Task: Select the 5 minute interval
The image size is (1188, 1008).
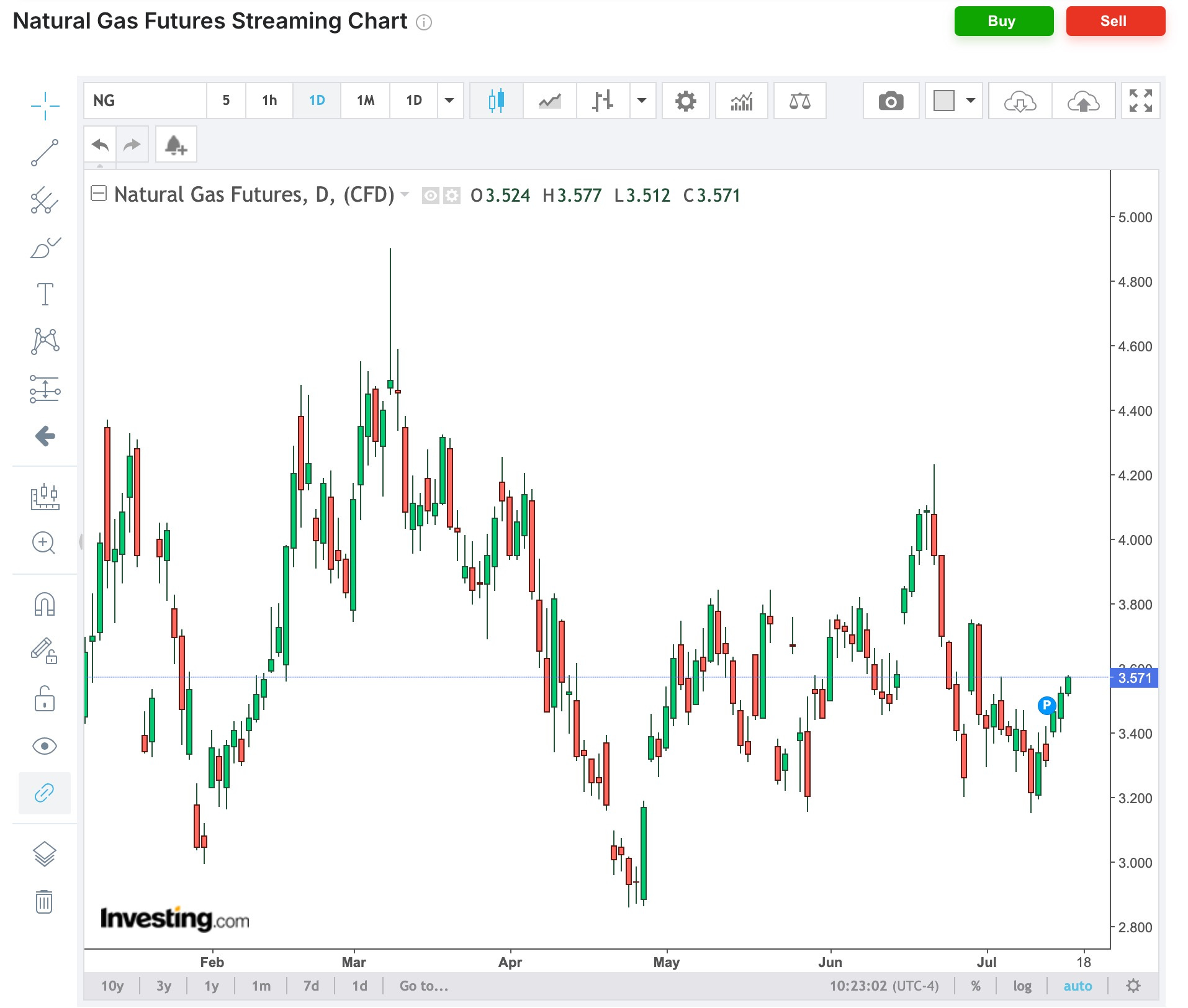Action: tap(226, 101)
